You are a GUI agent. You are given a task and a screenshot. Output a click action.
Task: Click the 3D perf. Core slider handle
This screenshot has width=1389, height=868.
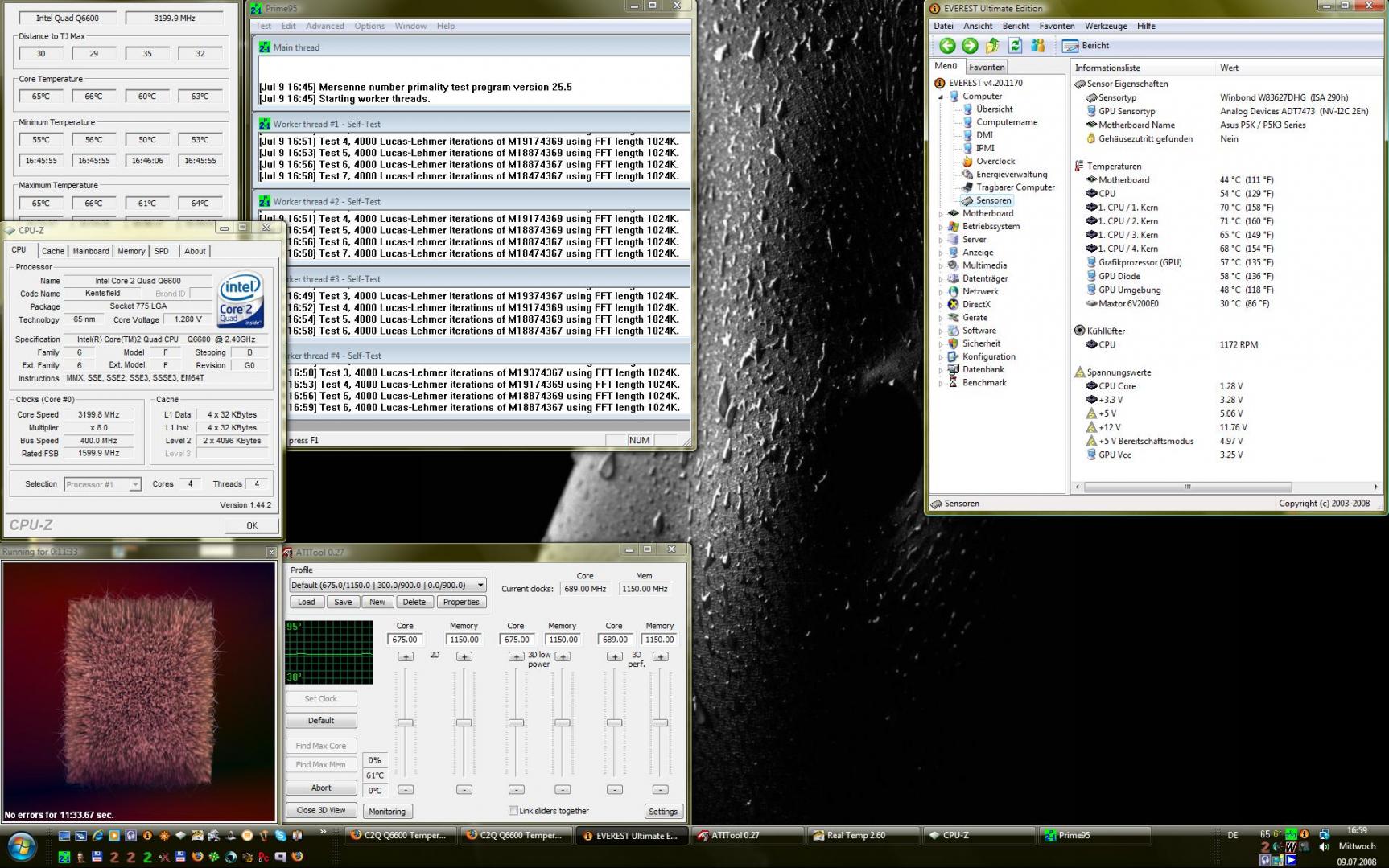[615, 723]
